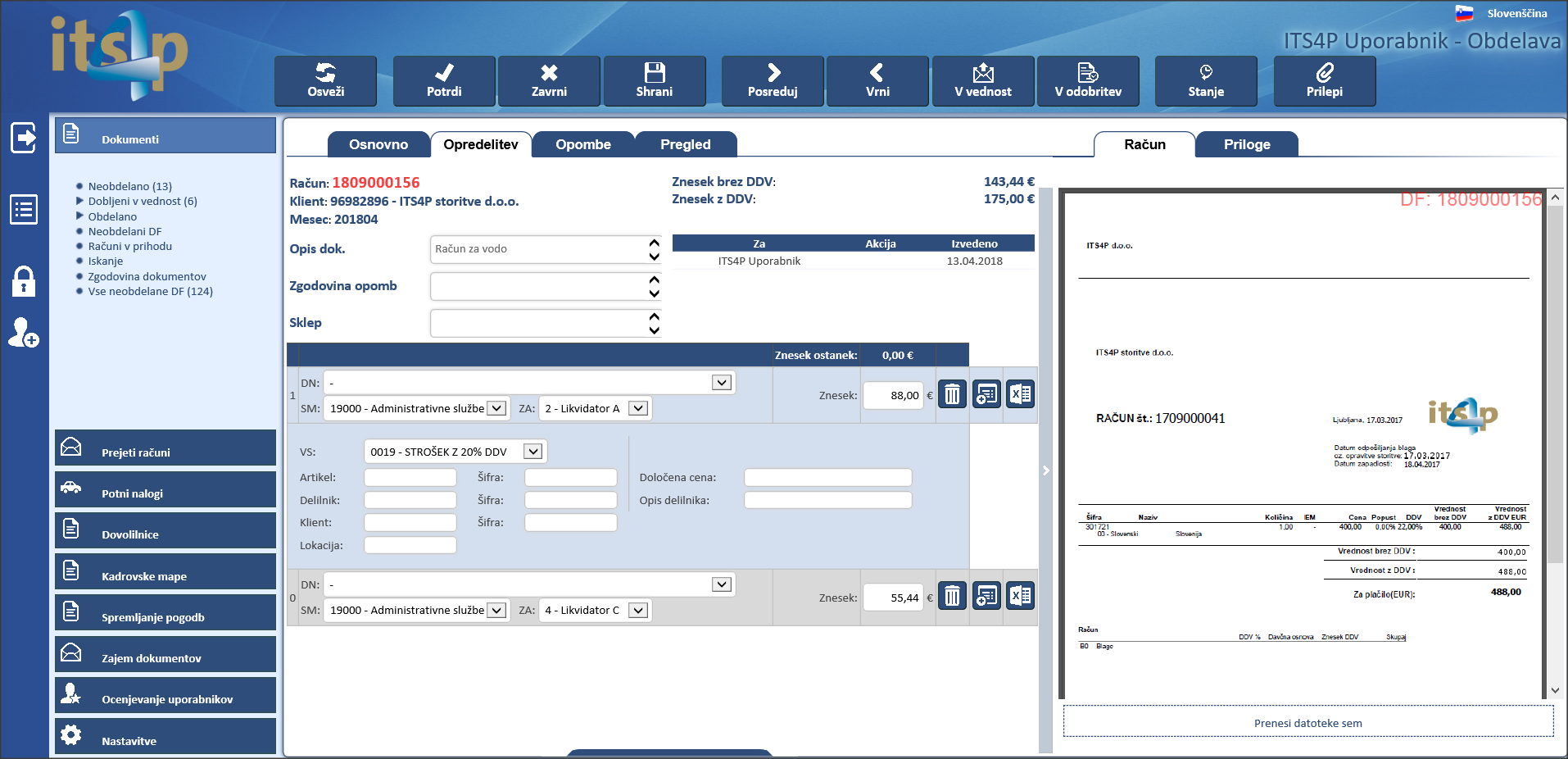
Task: Return document using Vrni button
Action: click(x=877, y=81)
